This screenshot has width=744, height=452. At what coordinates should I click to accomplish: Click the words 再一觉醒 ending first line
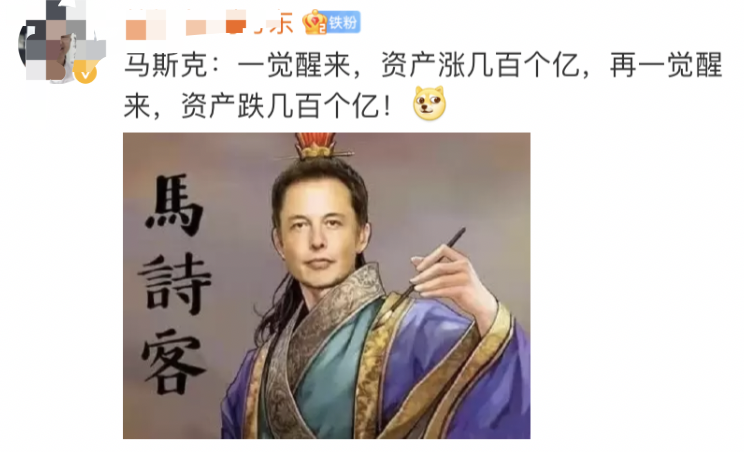pyautogui.click(x=666, y=65)
